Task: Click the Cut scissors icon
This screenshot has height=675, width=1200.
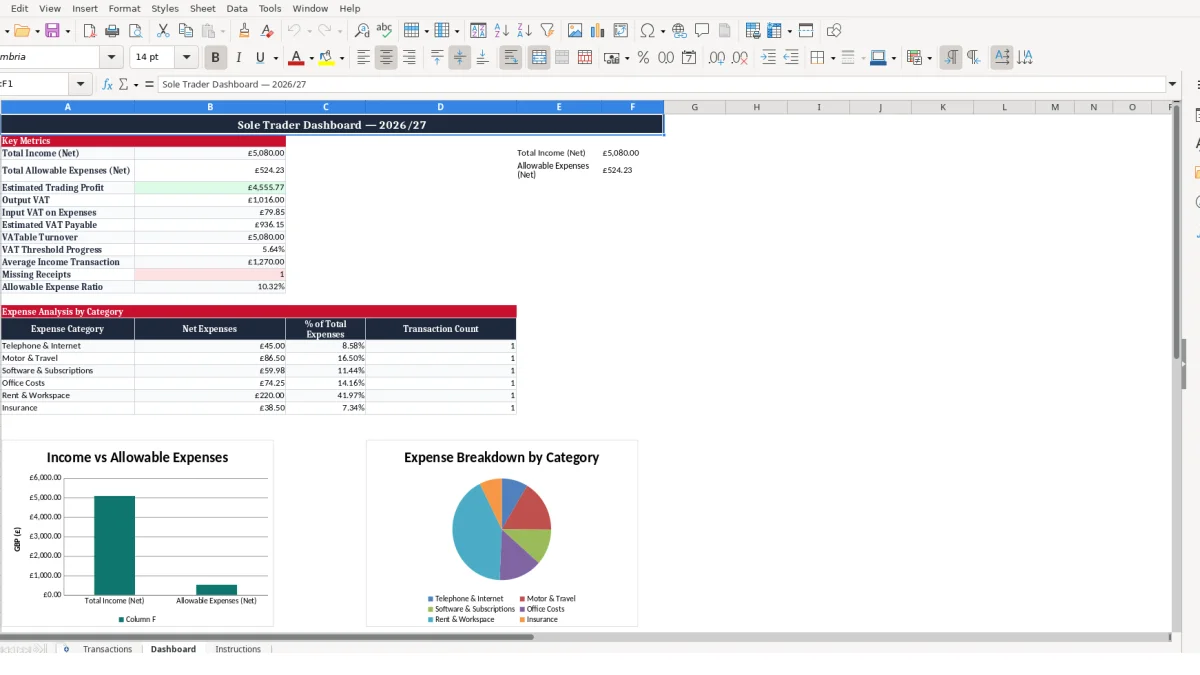Action: [x=163, y=31]
